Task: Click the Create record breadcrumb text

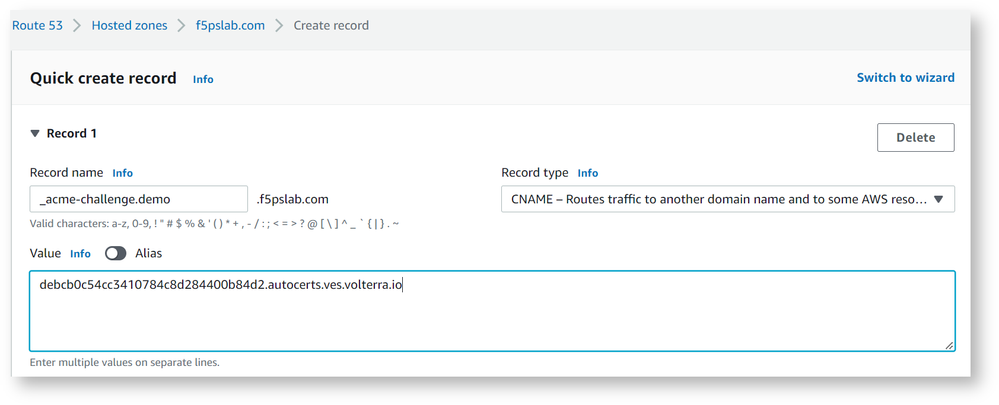Action: click(x=331, y=25)
